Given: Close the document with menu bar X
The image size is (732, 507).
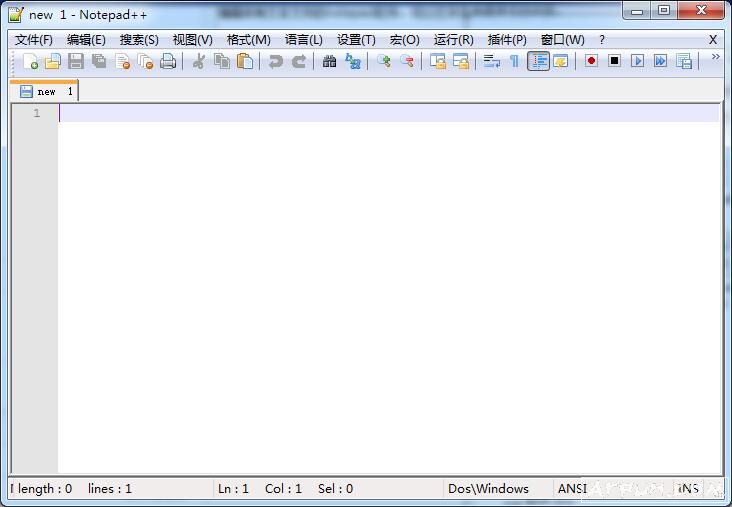Looking at the screenshot, I should 713,40.
